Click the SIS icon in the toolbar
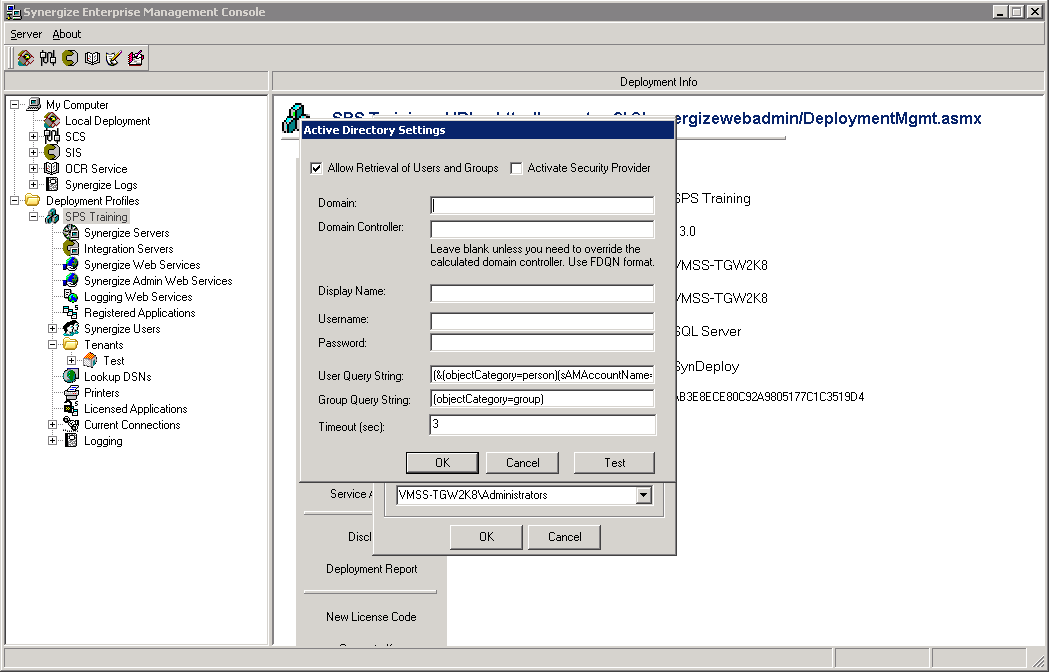The height and width of the screenshot is (672, 1049). point(70,58)
